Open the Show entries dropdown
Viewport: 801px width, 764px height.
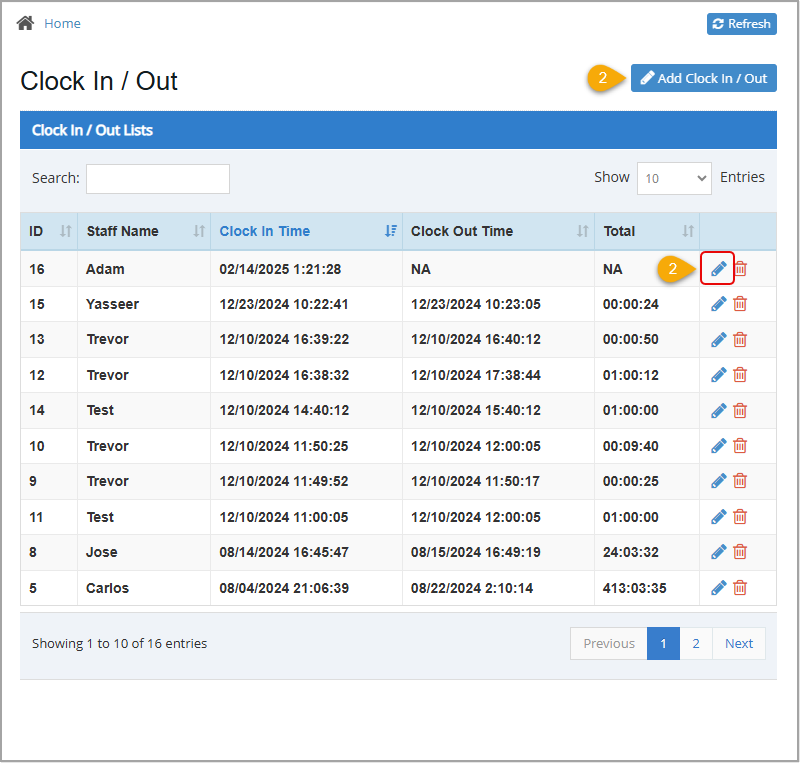pyautogui.click(x=673, y=177)
